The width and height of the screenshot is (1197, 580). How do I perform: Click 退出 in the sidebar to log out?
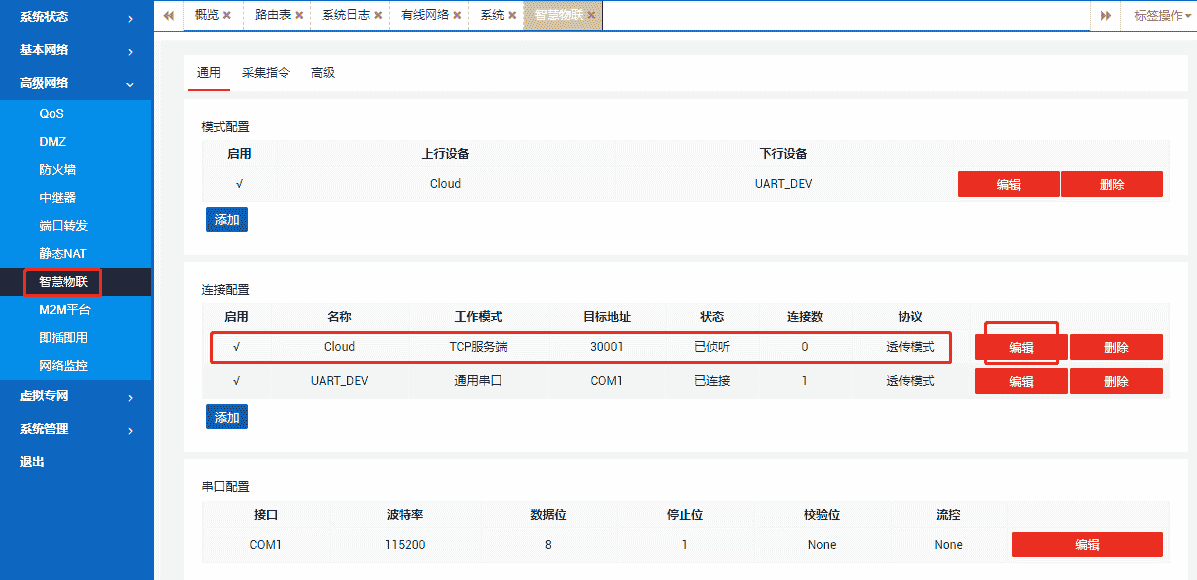click(x=30, y=463)
